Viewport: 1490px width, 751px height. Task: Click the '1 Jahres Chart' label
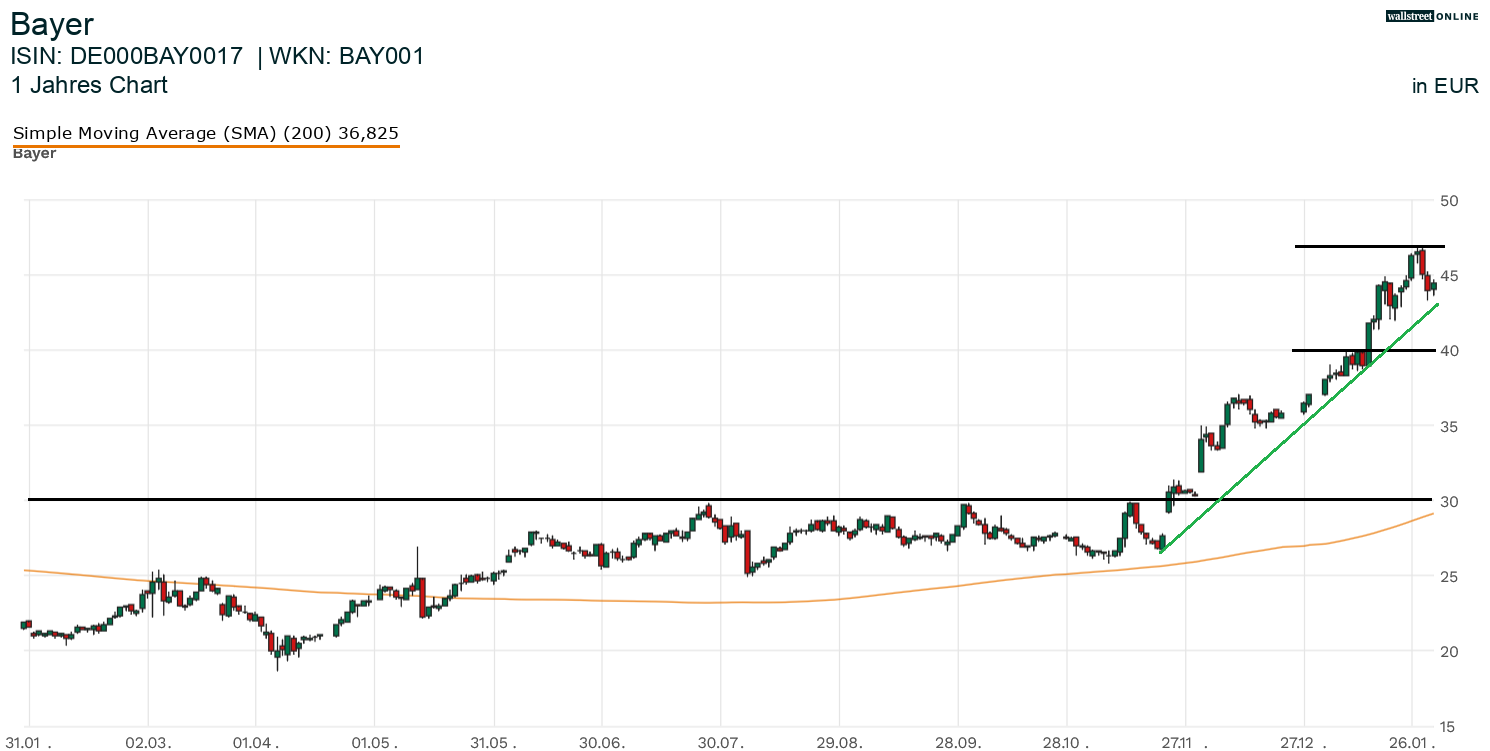pyautogui.click(x=89, y=85)
